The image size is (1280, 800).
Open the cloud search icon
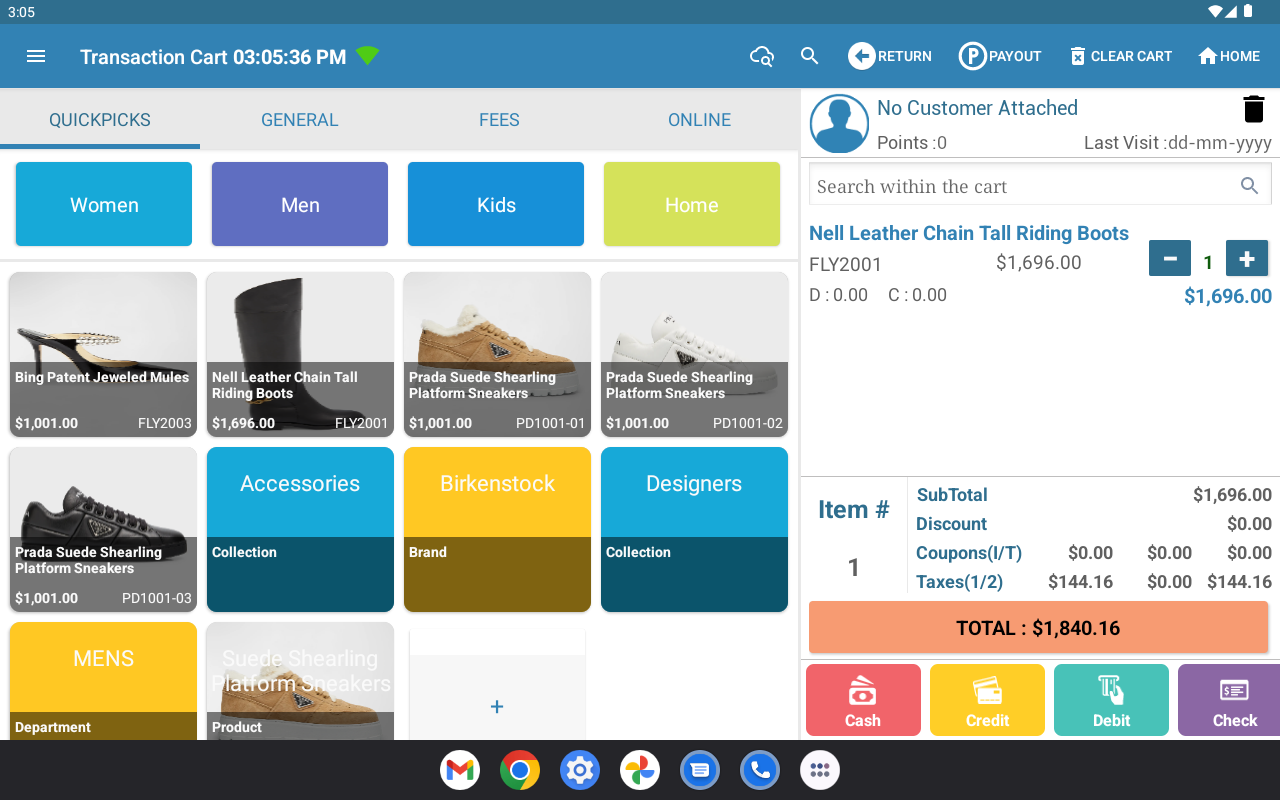pyautogui.click(x=762, y=56)
